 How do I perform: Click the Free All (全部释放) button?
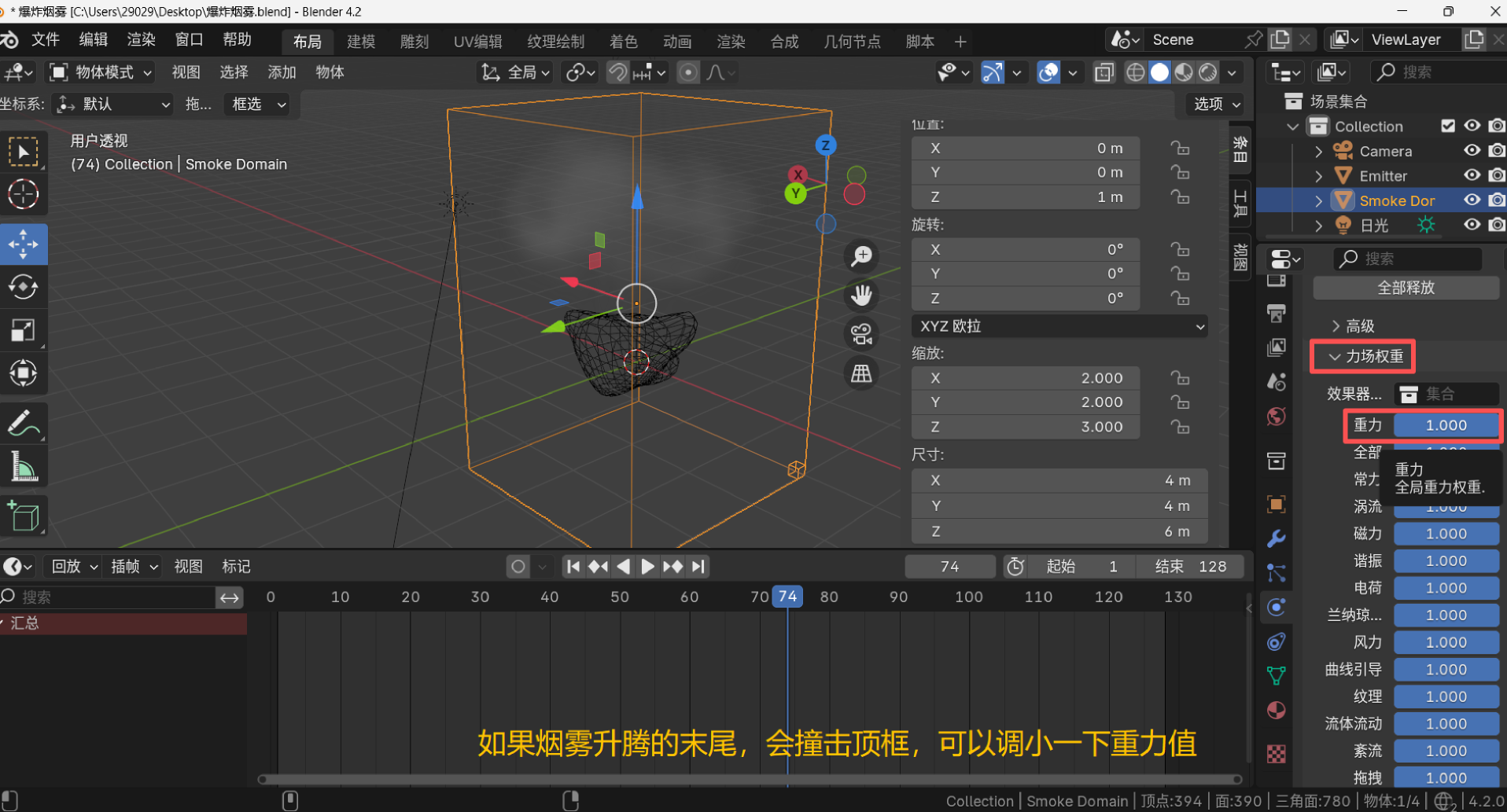[1406, 288]
